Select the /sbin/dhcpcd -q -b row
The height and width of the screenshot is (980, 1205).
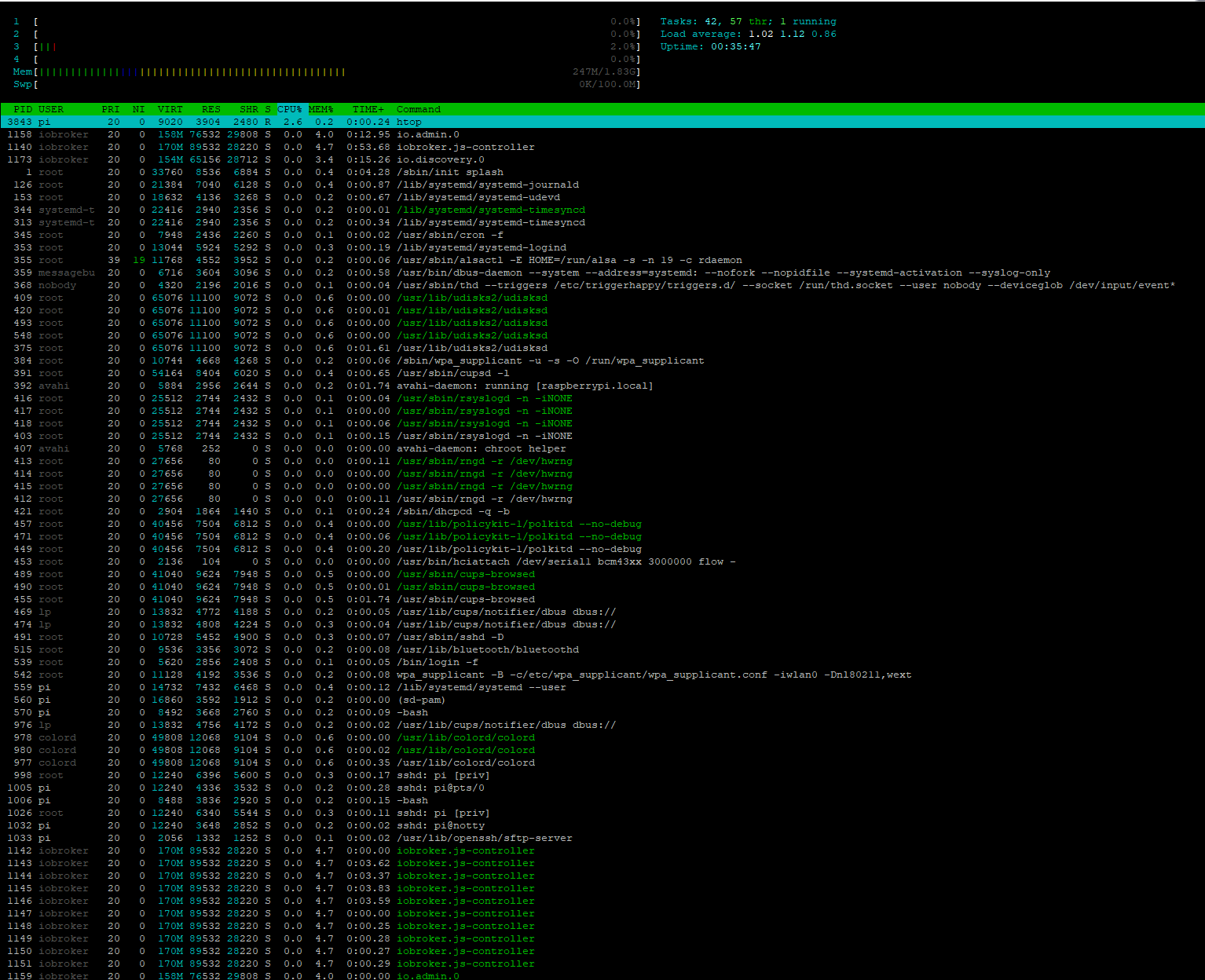[x=602, y=511]
